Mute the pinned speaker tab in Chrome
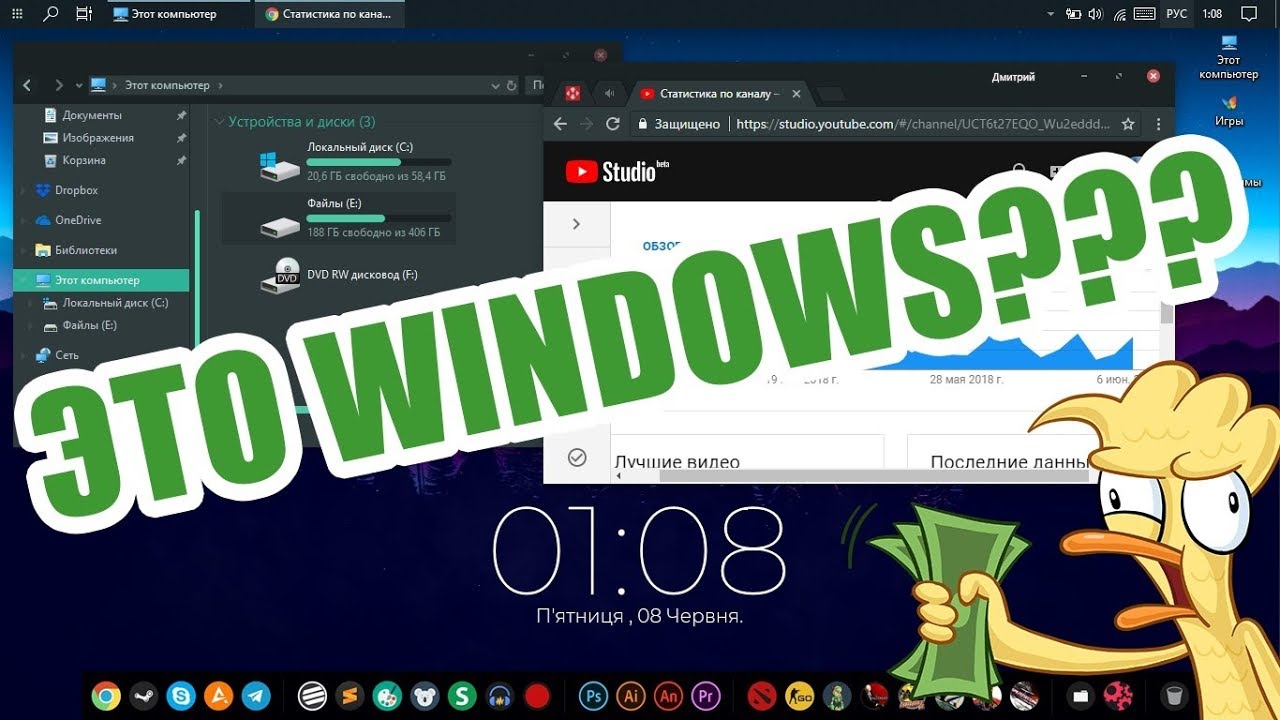The image size is (1280, 720). click(610, 93)
